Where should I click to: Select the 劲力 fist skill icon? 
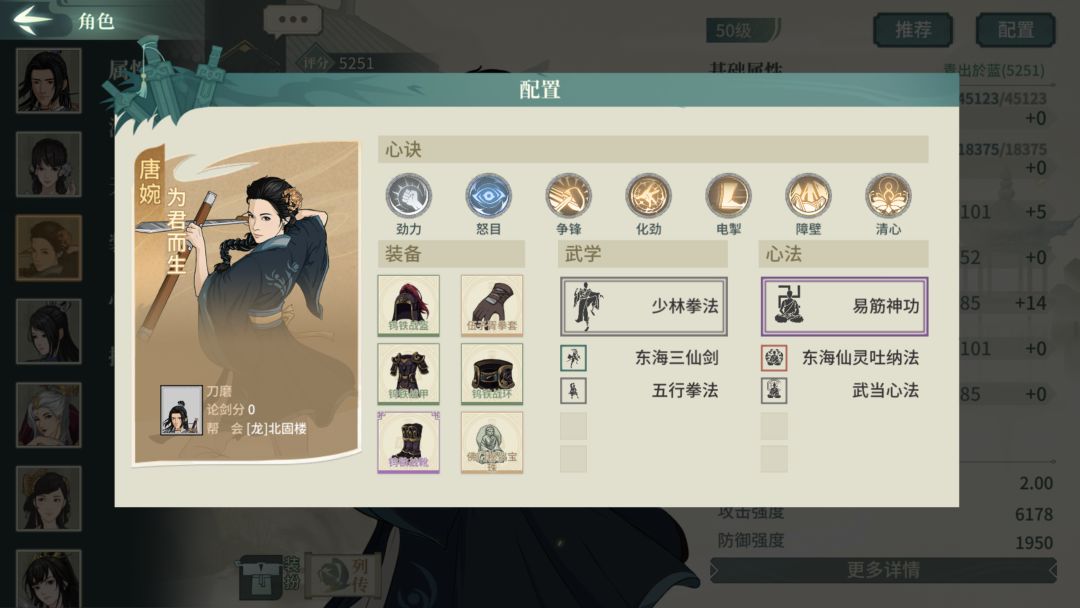pos(408,196)
